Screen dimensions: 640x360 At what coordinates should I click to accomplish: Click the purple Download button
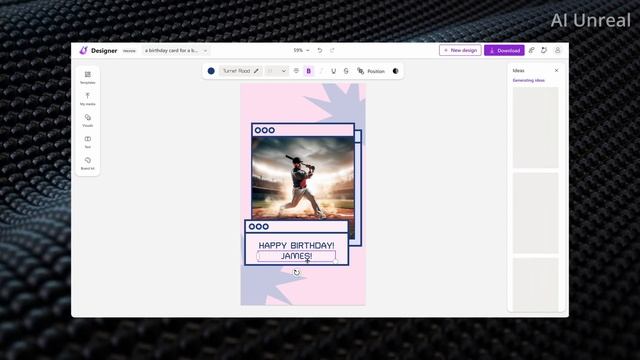point(504,50)
